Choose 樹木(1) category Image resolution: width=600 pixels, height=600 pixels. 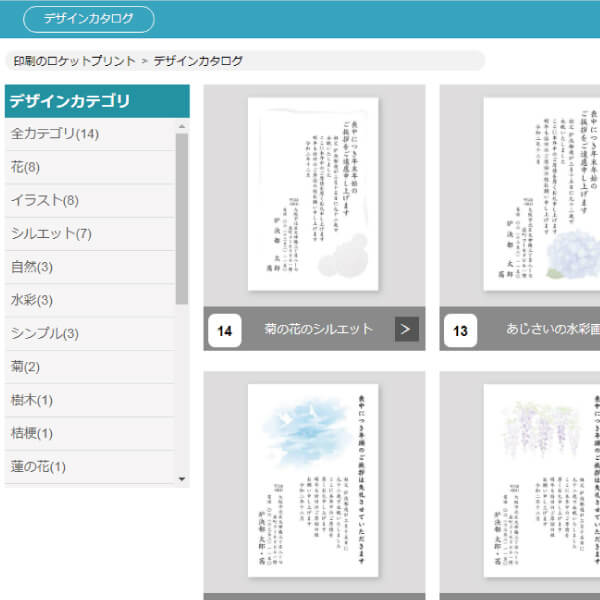click(90, 401)
